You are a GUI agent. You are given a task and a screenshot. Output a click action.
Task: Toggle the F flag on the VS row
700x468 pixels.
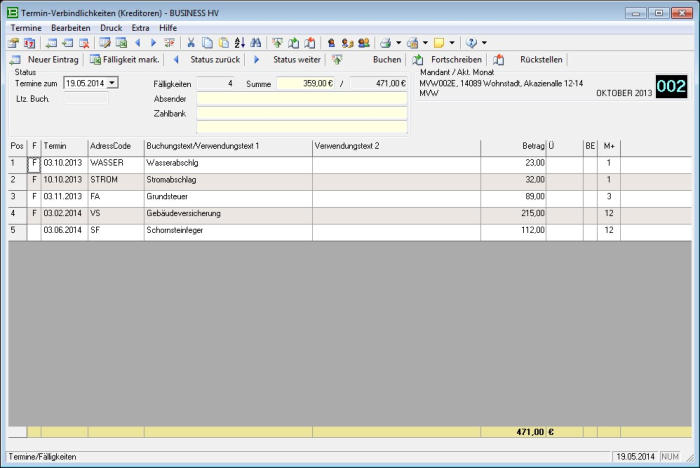[x=34, y=213]
